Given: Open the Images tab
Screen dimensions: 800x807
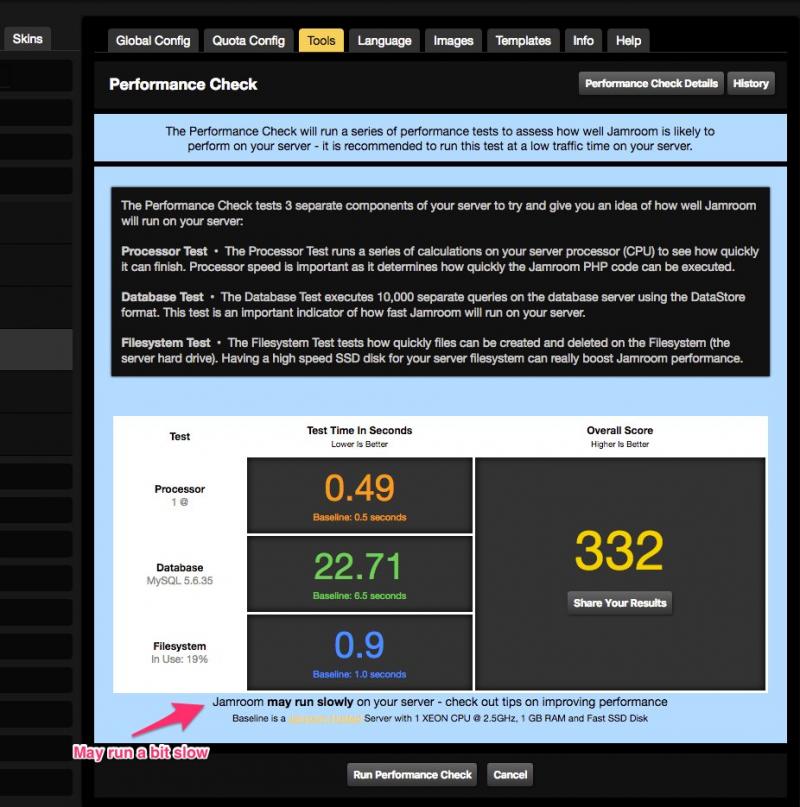Looking at the screenshot, I should 453,41.
